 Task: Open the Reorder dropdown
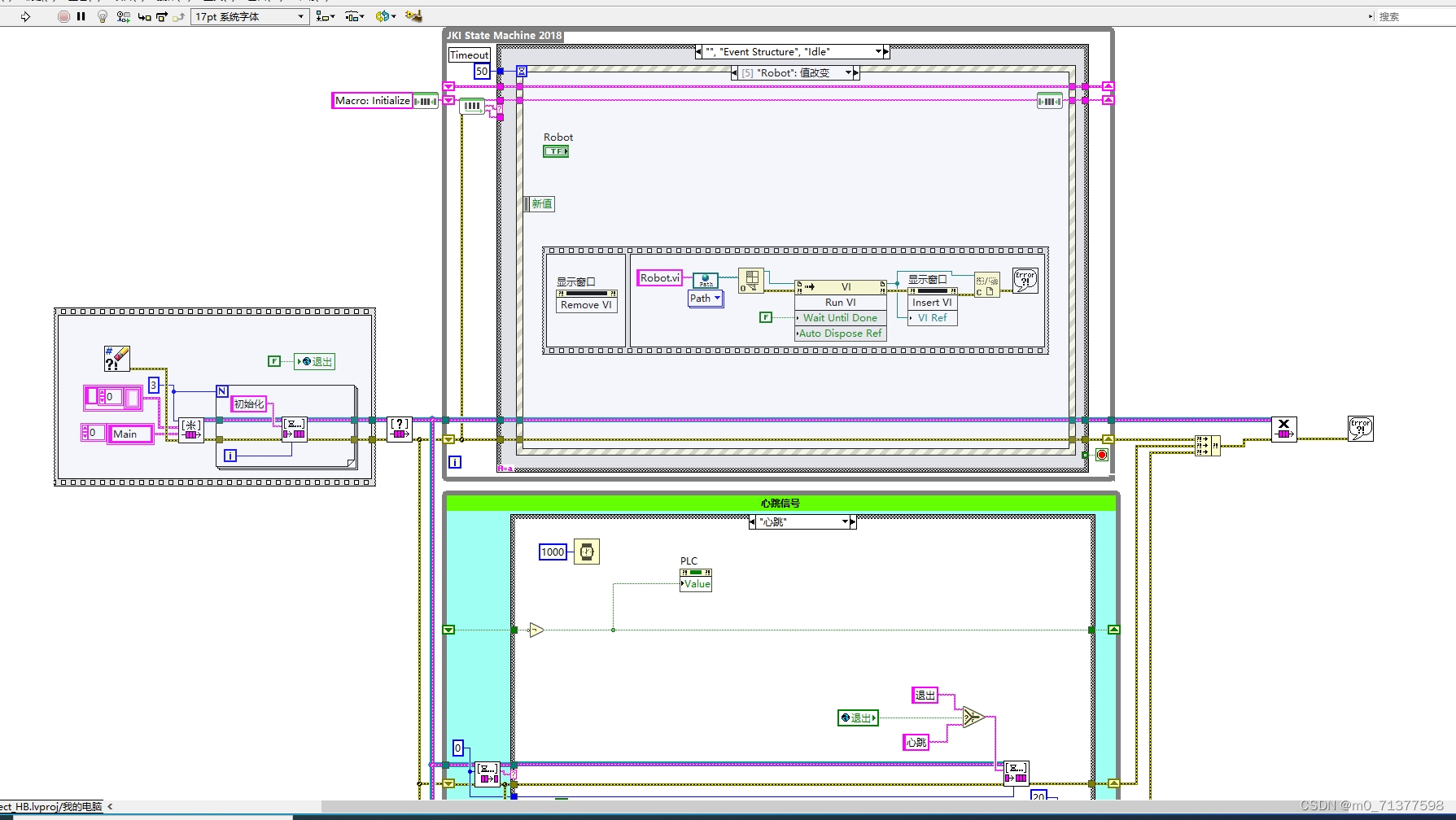click(386, 16)
